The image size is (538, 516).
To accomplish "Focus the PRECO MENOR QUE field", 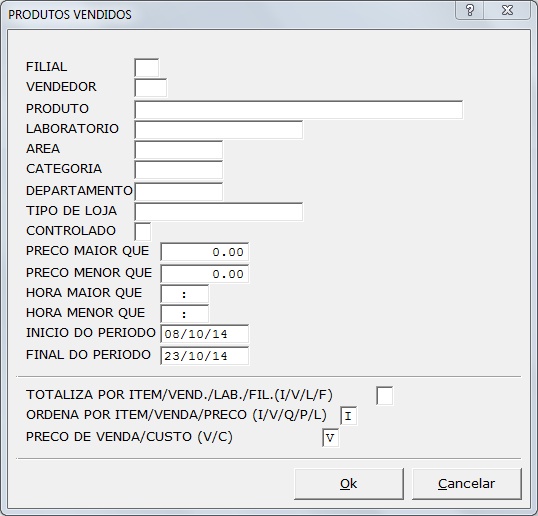I will click(x=205, y=274).
